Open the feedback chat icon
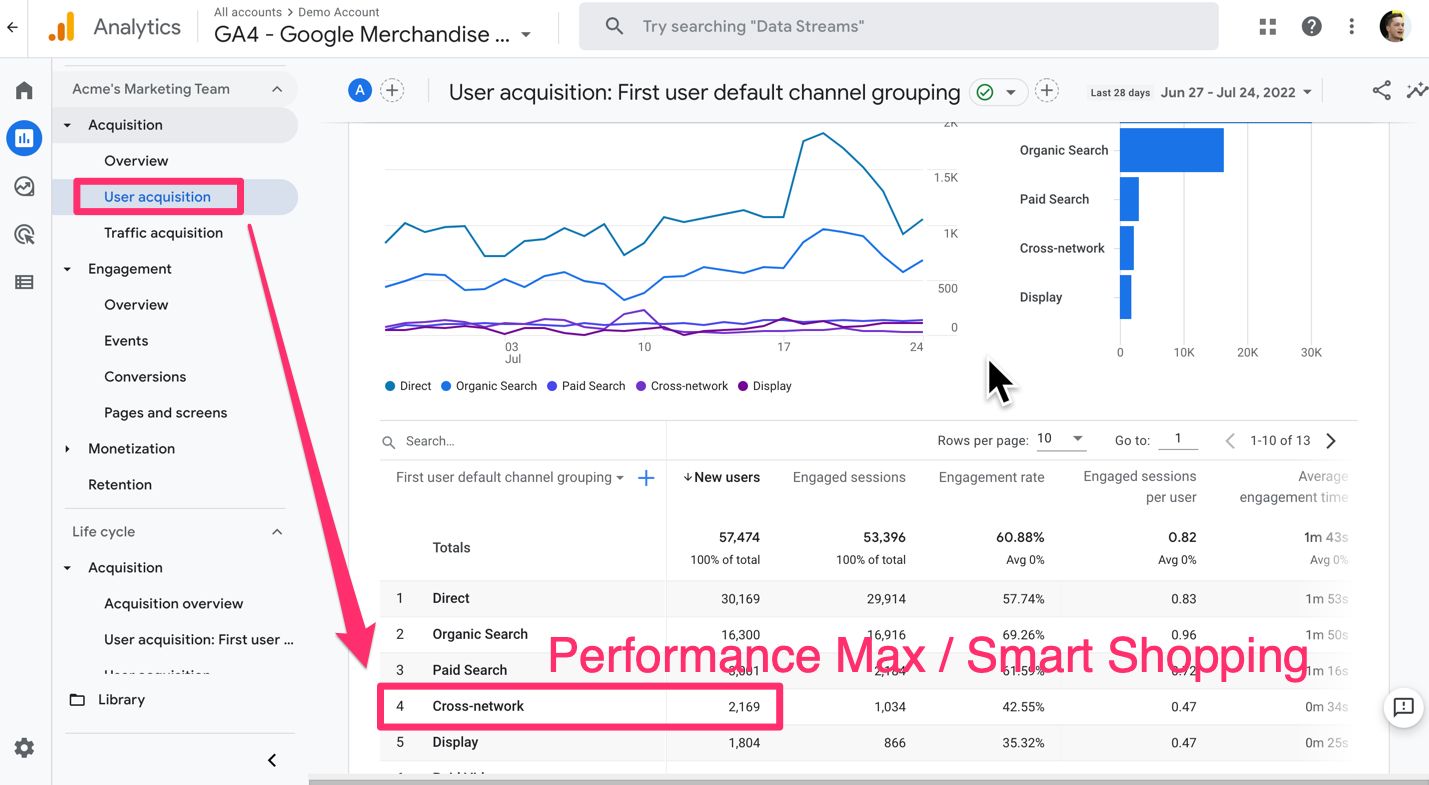The height and width of the screenshot is (785, 1429). [1404, 707]
